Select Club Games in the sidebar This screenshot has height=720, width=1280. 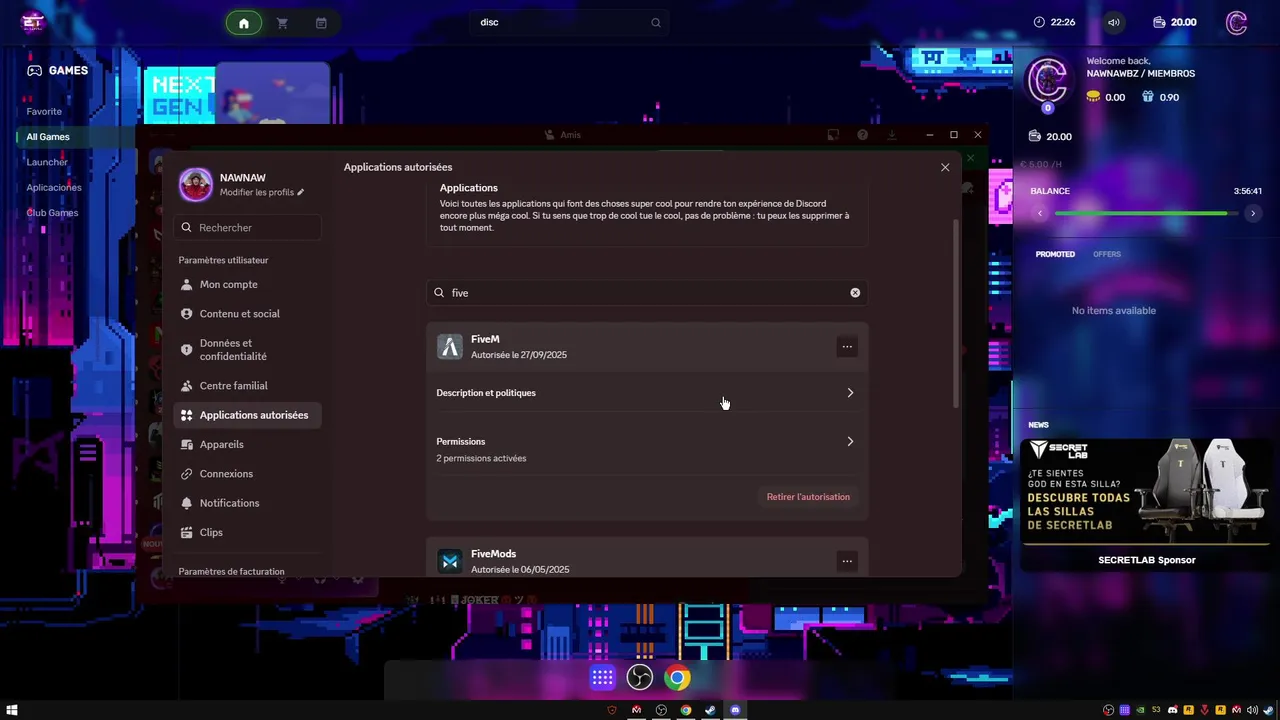(x=52, y=213)
